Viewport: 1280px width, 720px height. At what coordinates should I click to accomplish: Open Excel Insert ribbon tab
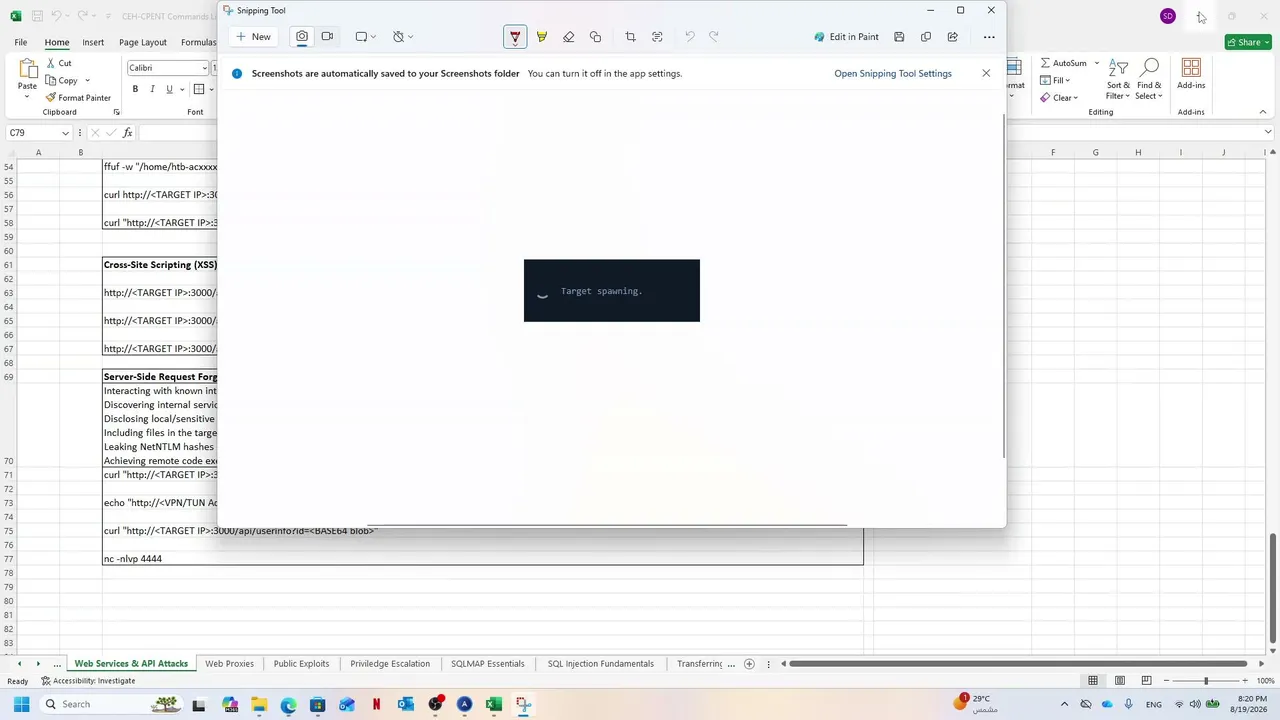point(93,42)
